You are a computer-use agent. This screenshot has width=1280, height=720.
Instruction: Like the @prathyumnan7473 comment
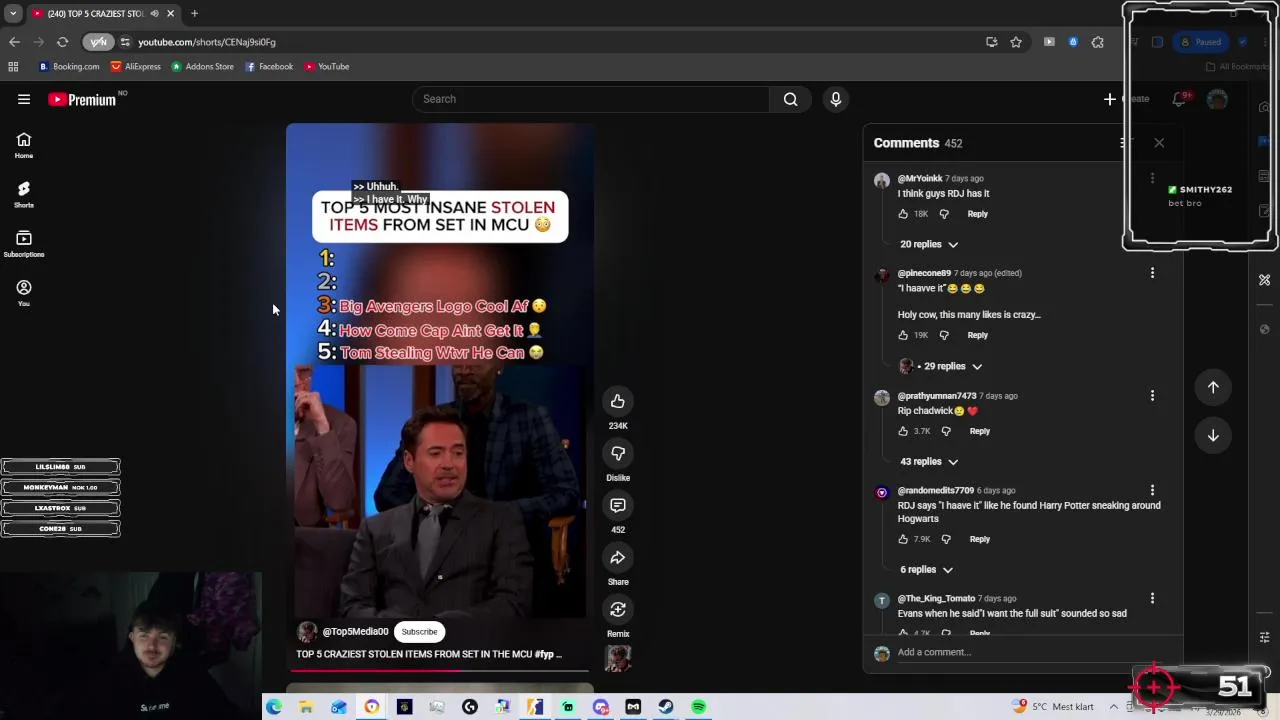pyautogui.click(x=903, y=431)
